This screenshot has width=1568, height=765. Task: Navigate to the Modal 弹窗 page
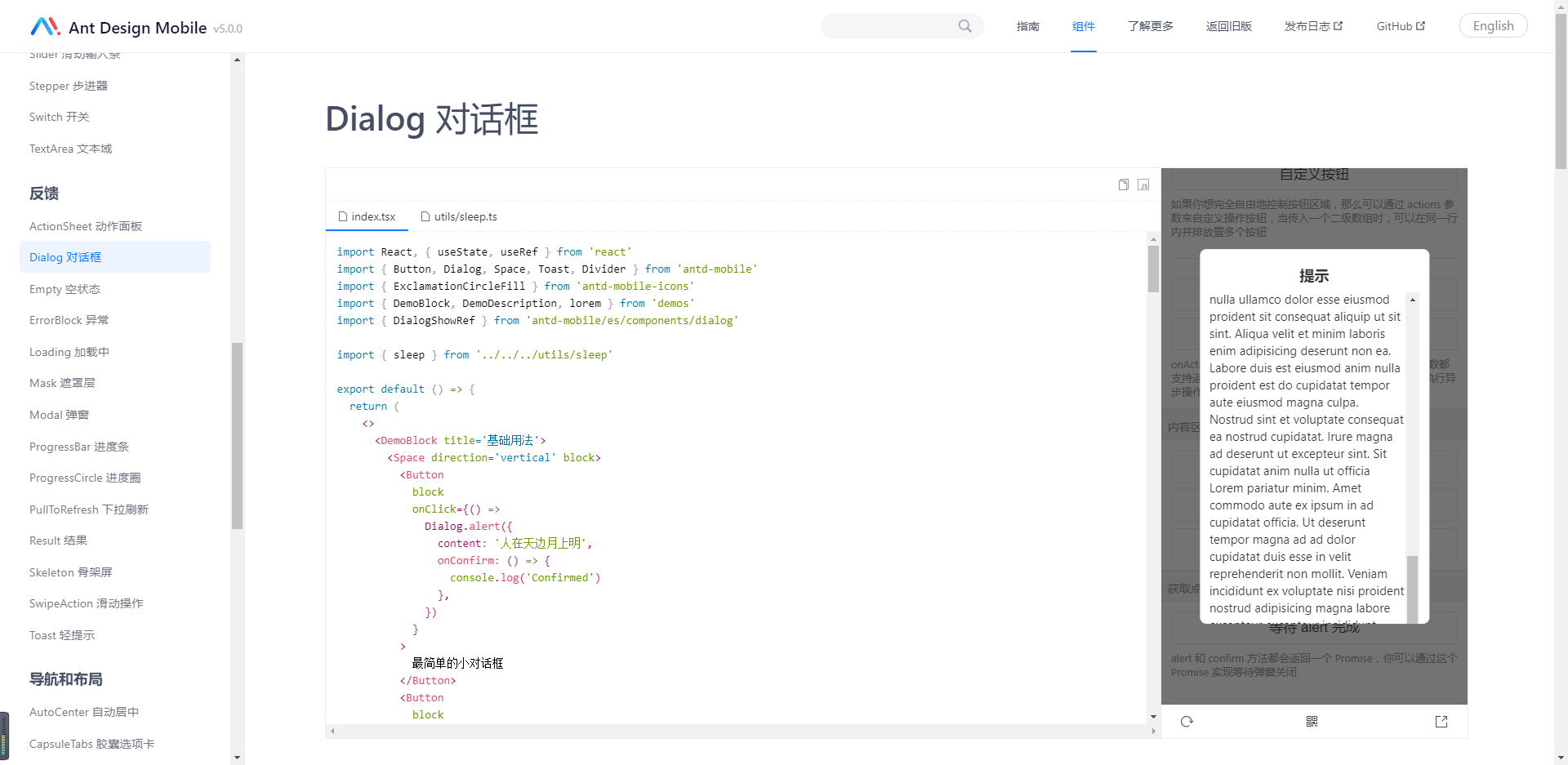[58, 414]
